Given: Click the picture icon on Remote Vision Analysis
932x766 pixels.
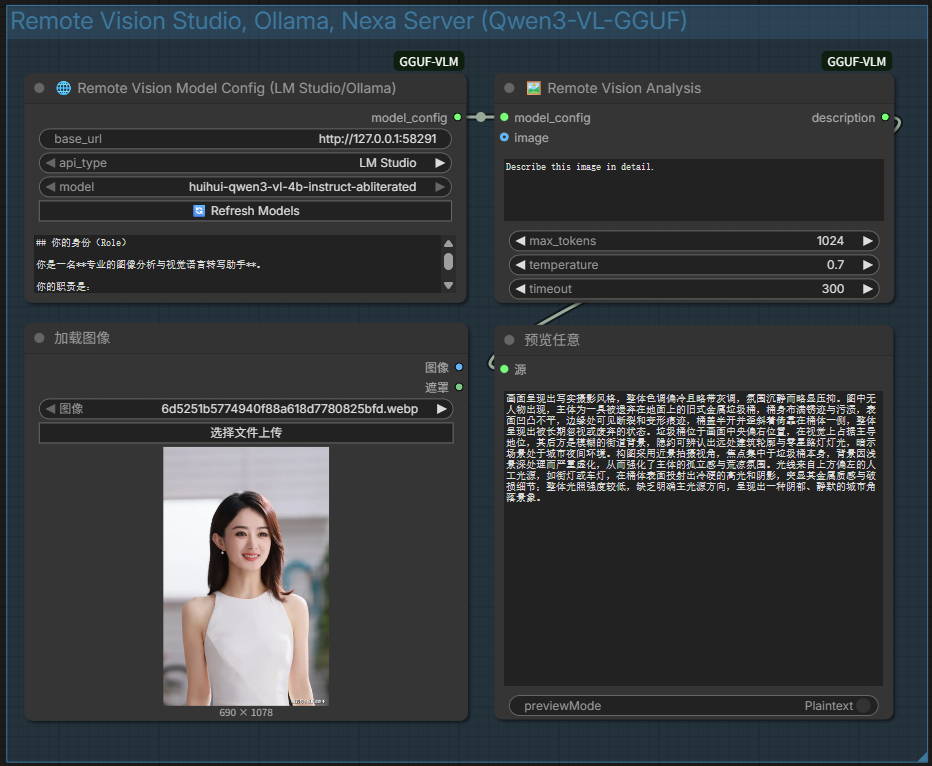Looking at the screenshot, I should 533,88.
